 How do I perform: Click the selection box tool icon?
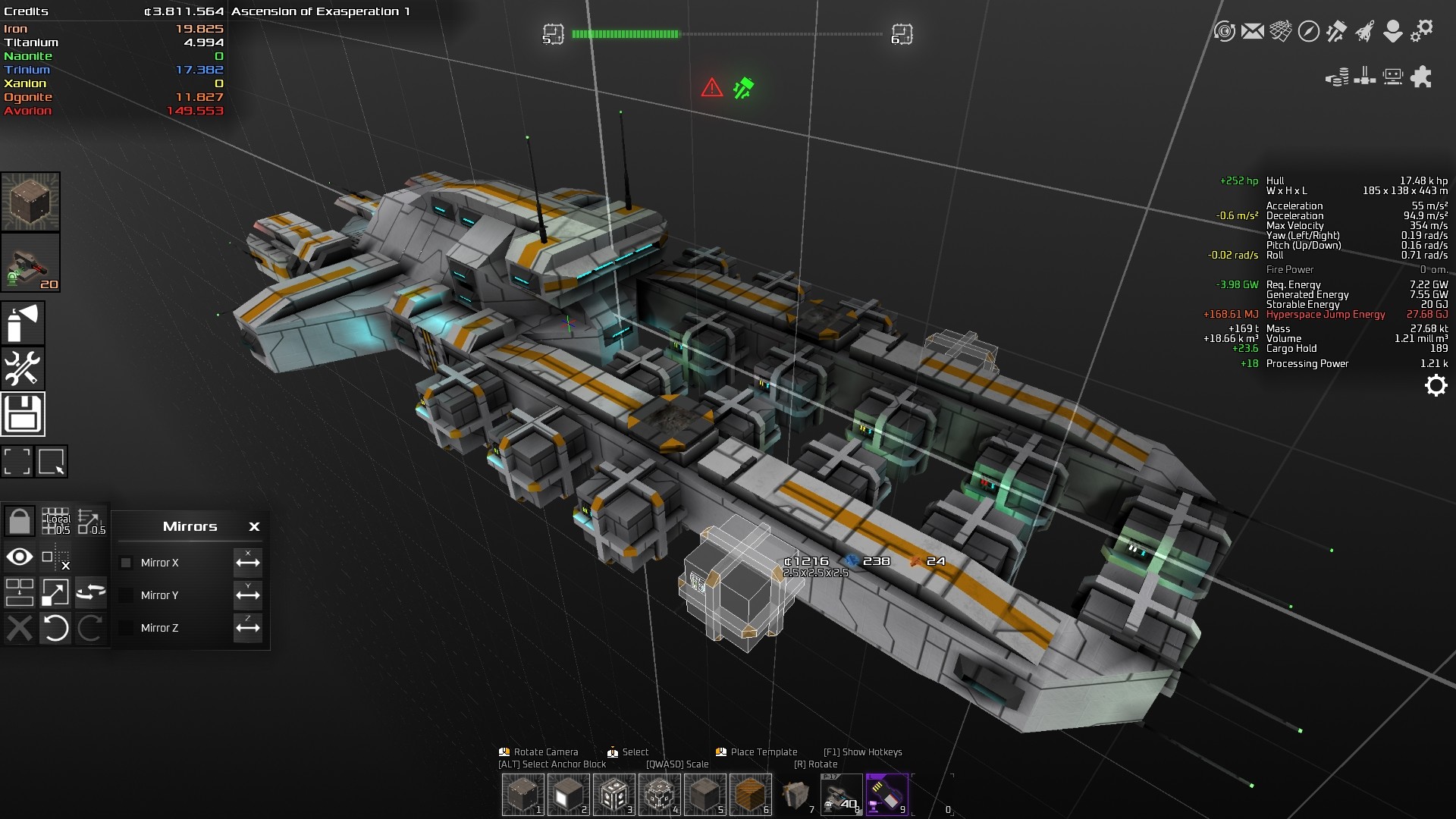pos(52,460)
